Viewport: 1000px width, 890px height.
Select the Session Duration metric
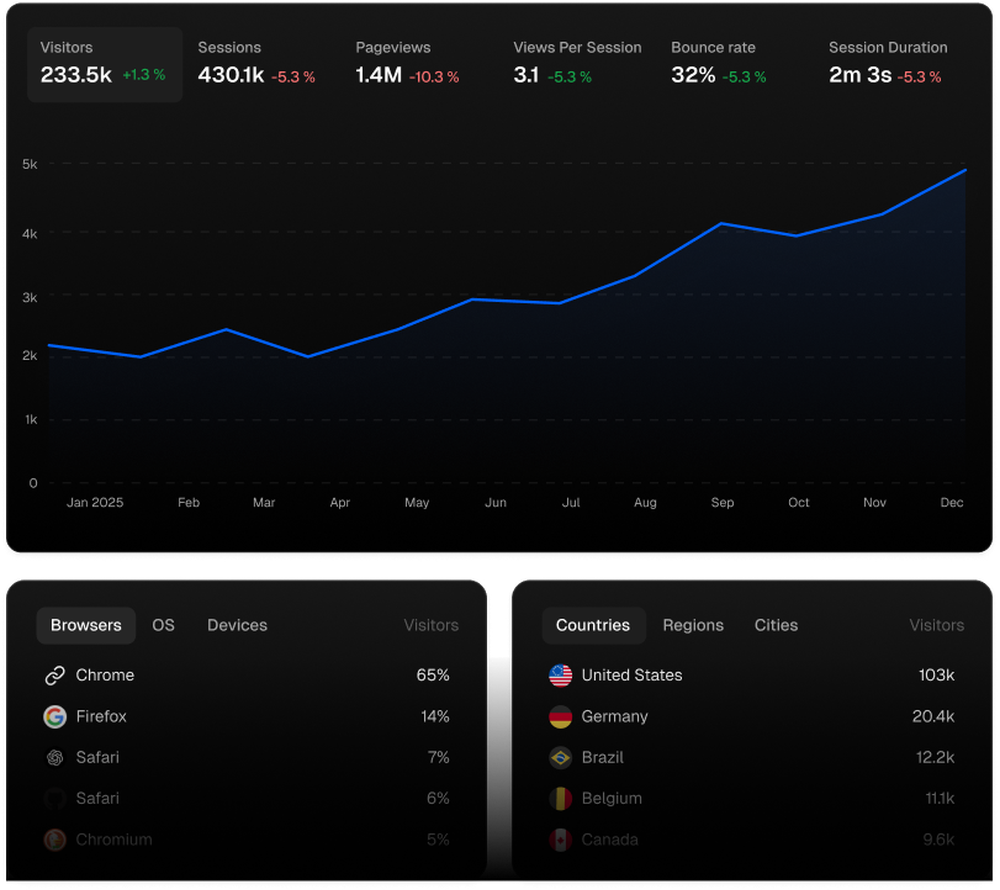tap(888, 64)
